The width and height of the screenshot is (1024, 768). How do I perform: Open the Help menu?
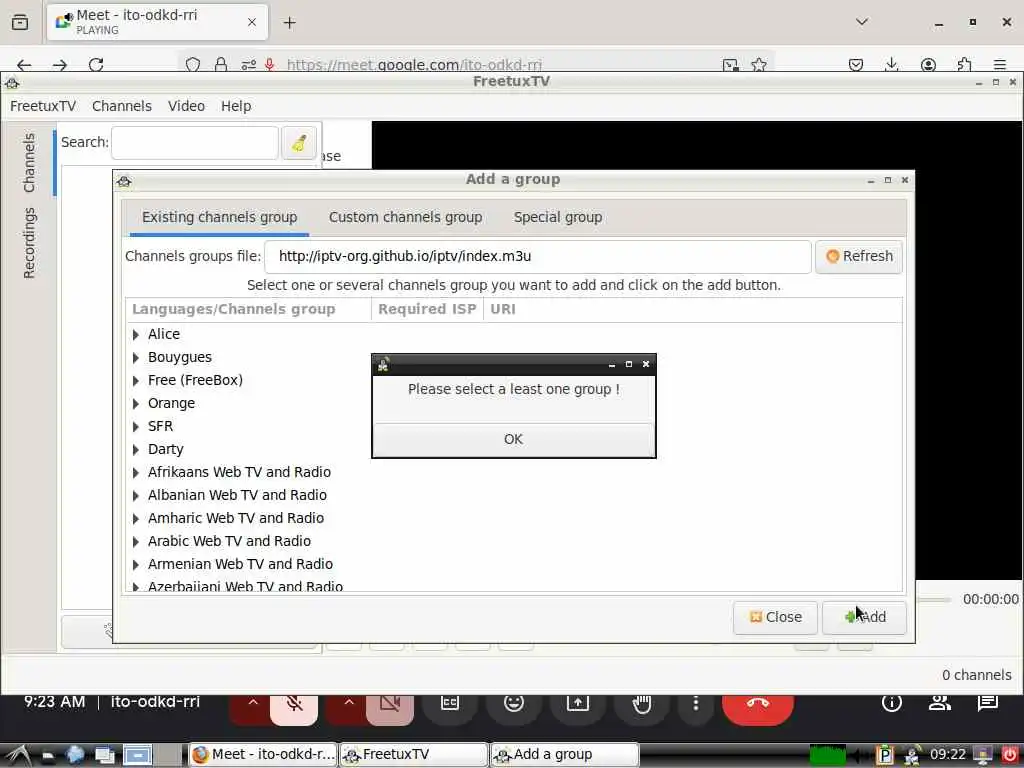tap(236, 106)
